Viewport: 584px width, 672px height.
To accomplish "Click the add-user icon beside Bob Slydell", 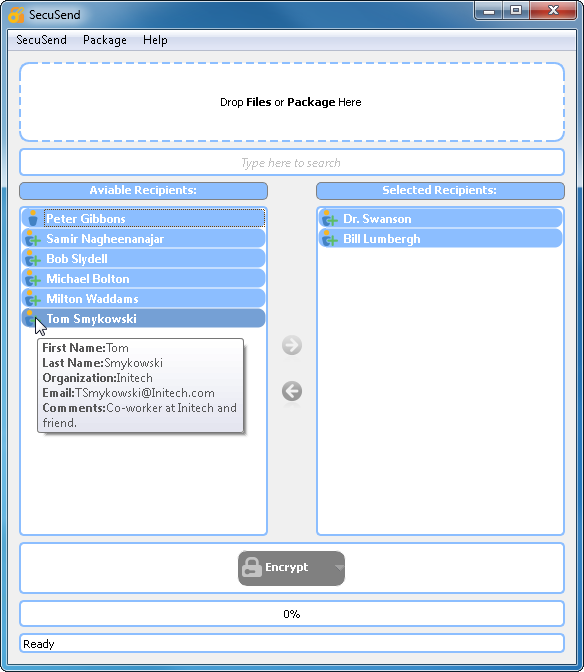I will point(33,259).
